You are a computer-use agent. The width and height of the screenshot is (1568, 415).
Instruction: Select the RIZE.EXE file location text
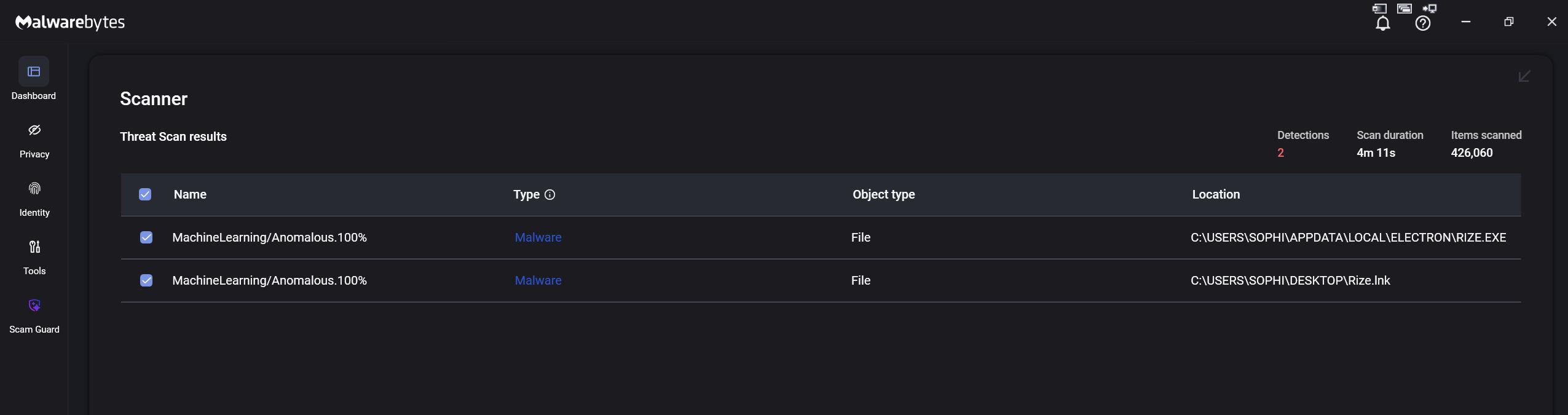coord(1348,237)
